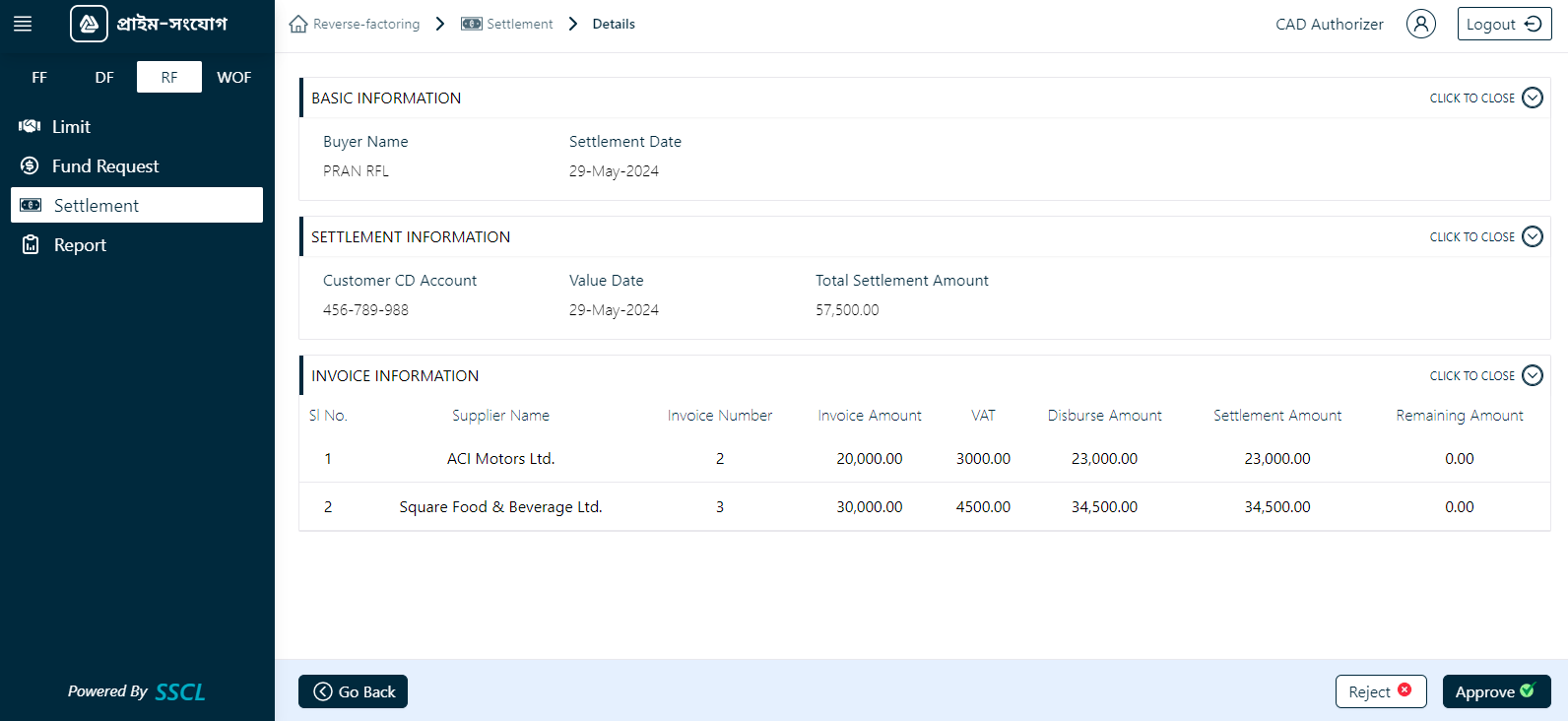Click the Remaining Amount column header
The width and height of the screenshot is (1568, 721).
click(1459, 416)
